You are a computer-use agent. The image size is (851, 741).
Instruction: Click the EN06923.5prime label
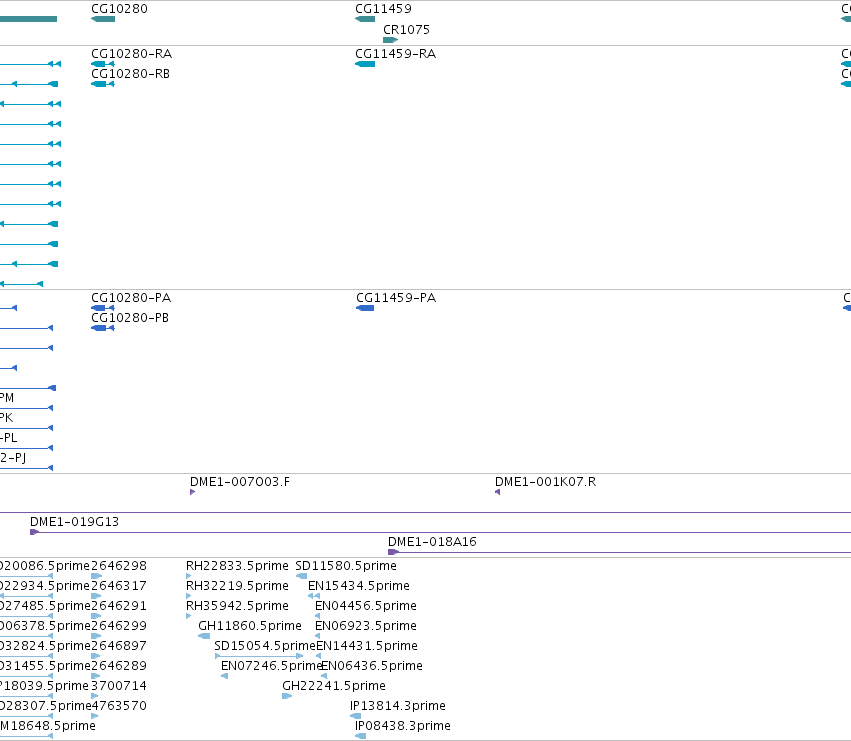tap(366, 626)
